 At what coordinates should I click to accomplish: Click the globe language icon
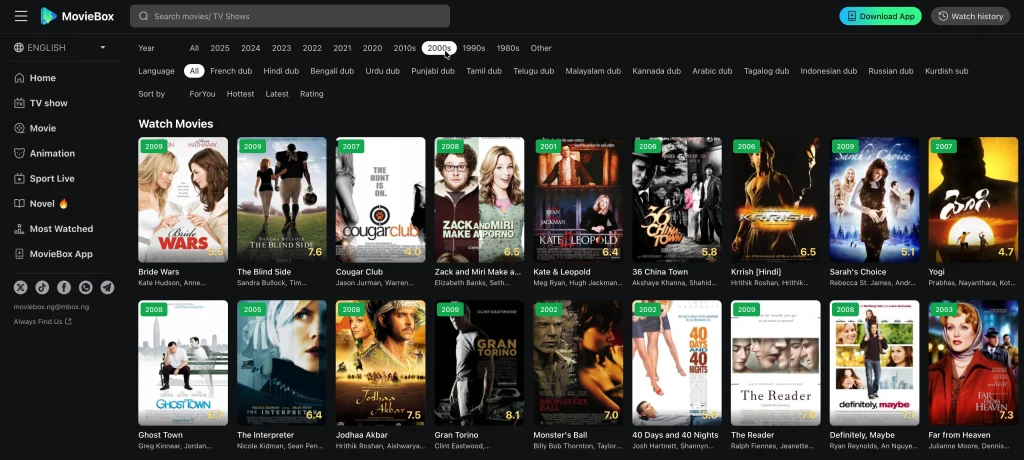point(19,48)
